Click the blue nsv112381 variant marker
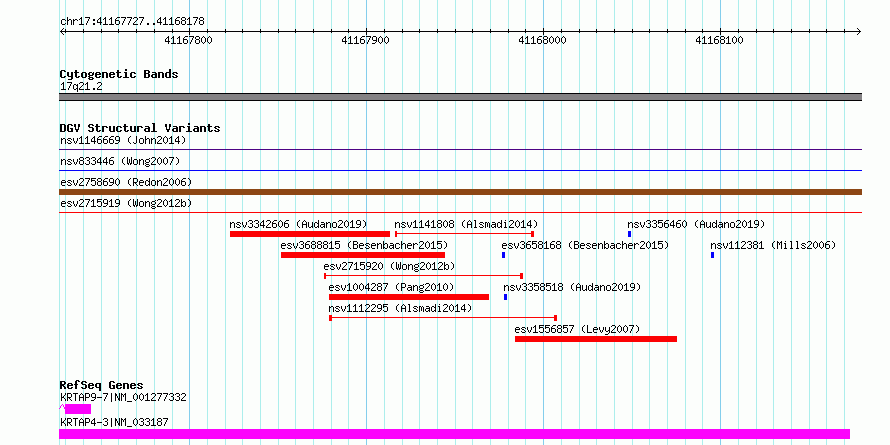 (712, 255)
